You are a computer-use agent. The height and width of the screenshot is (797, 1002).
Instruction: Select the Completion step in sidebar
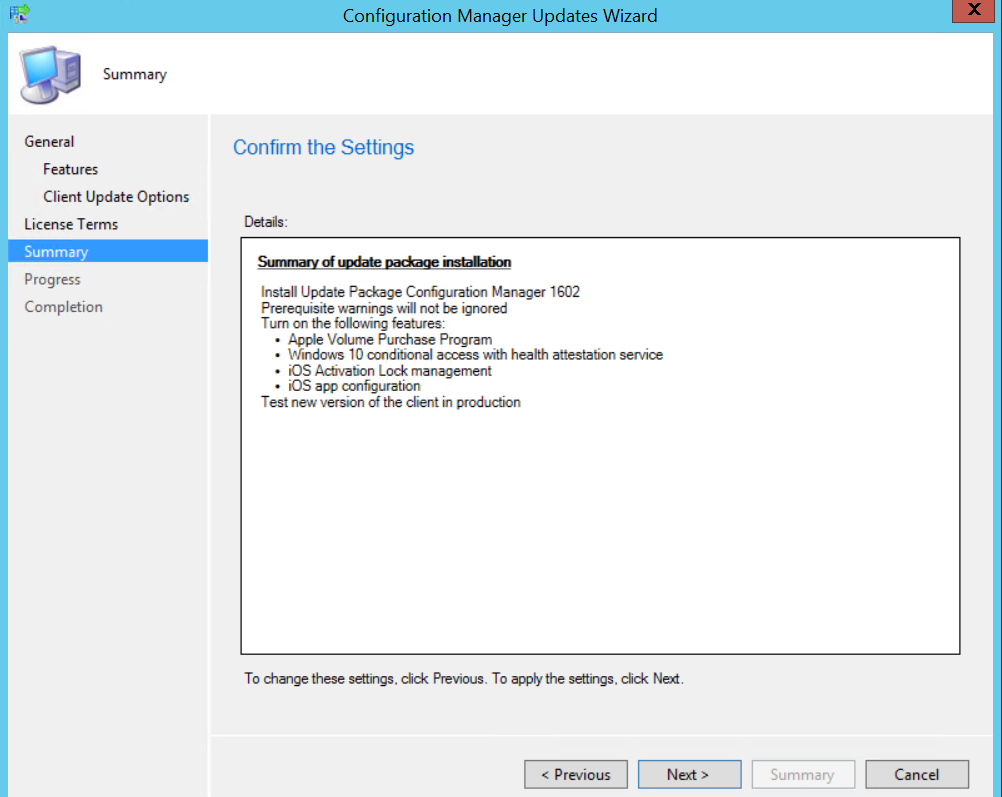pos(63,306)
